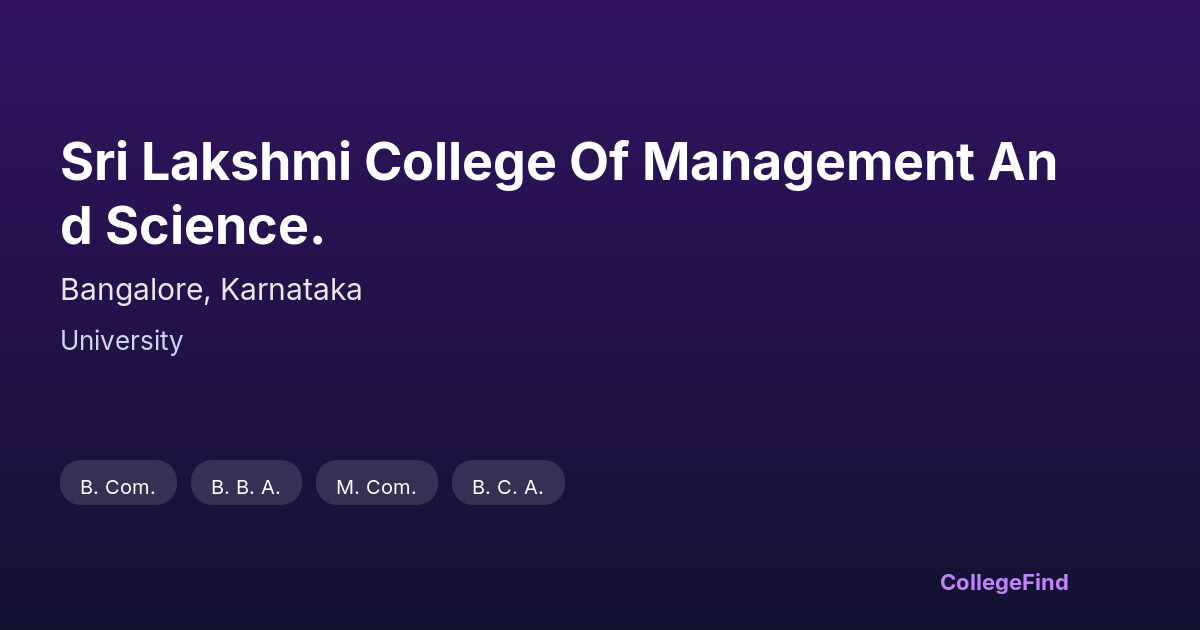This screenshot has height=630, width=1200.
Task: Click the word "Lakshmi" in the title
Action: pyautogui.click(x=246, y=163)
